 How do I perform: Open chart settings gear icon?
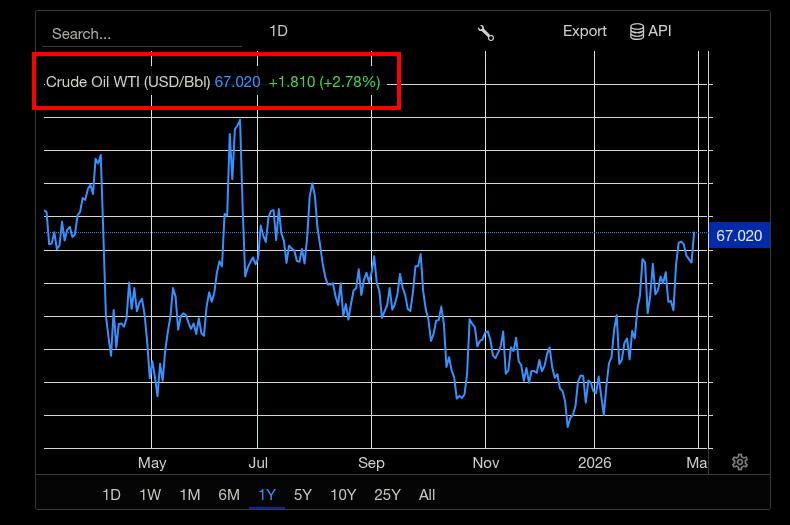tap(740, 462)
